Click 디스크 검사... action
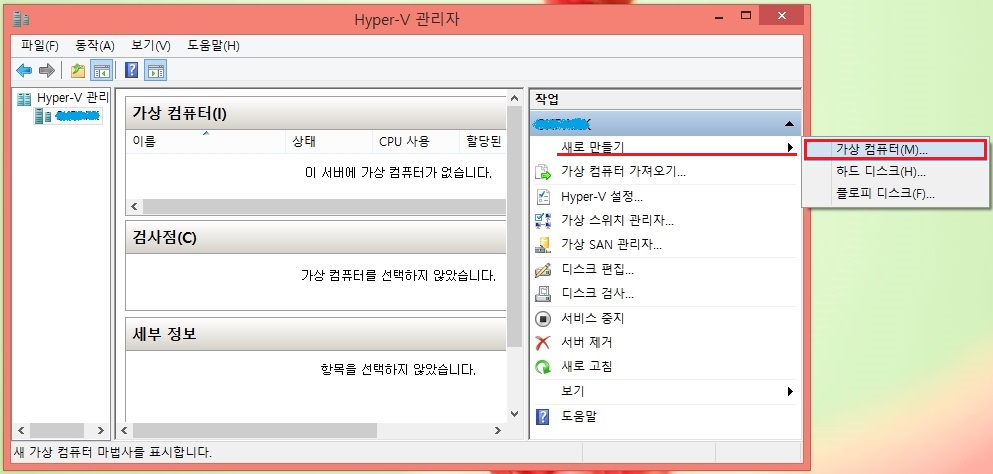 597,293
